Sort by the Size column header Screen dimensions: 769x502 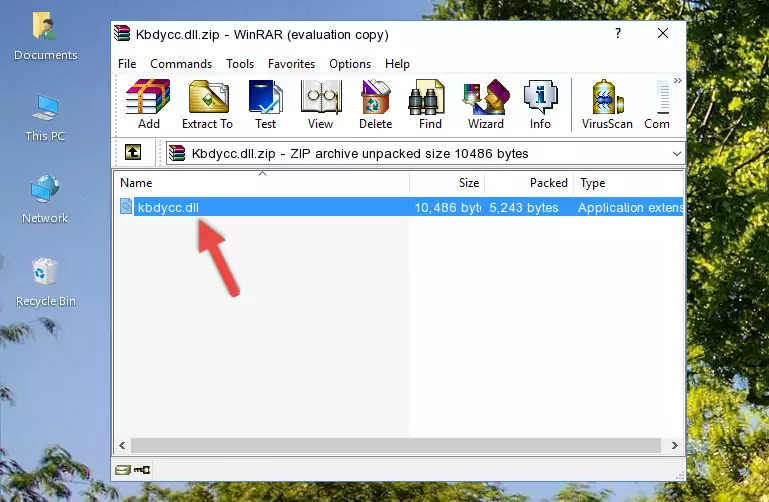coord(447,183)
